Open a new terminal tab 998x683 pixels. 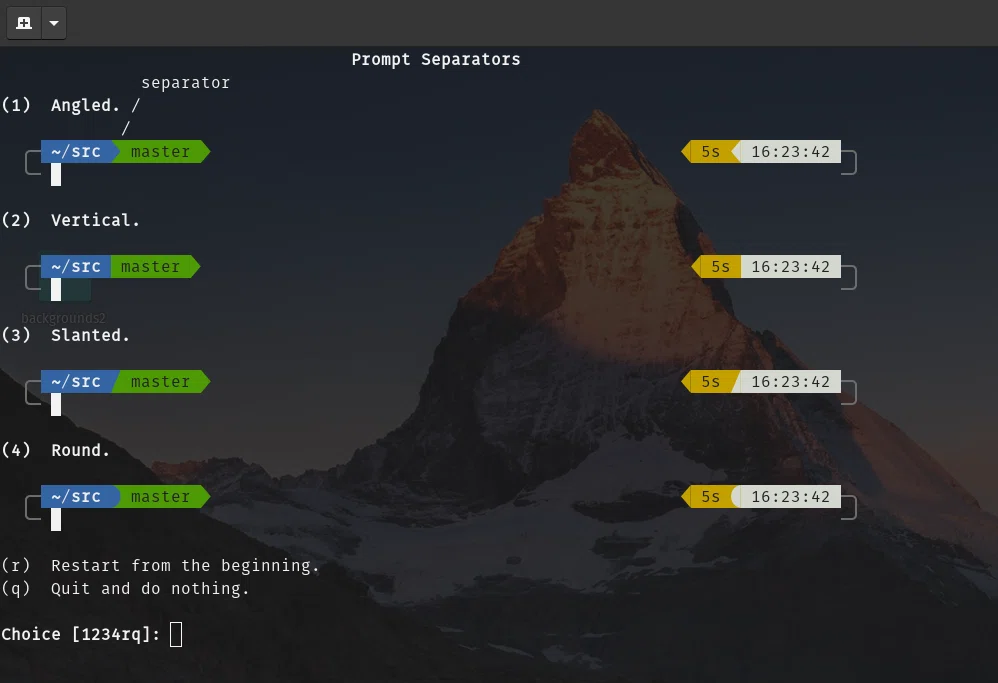coord(24,24)
